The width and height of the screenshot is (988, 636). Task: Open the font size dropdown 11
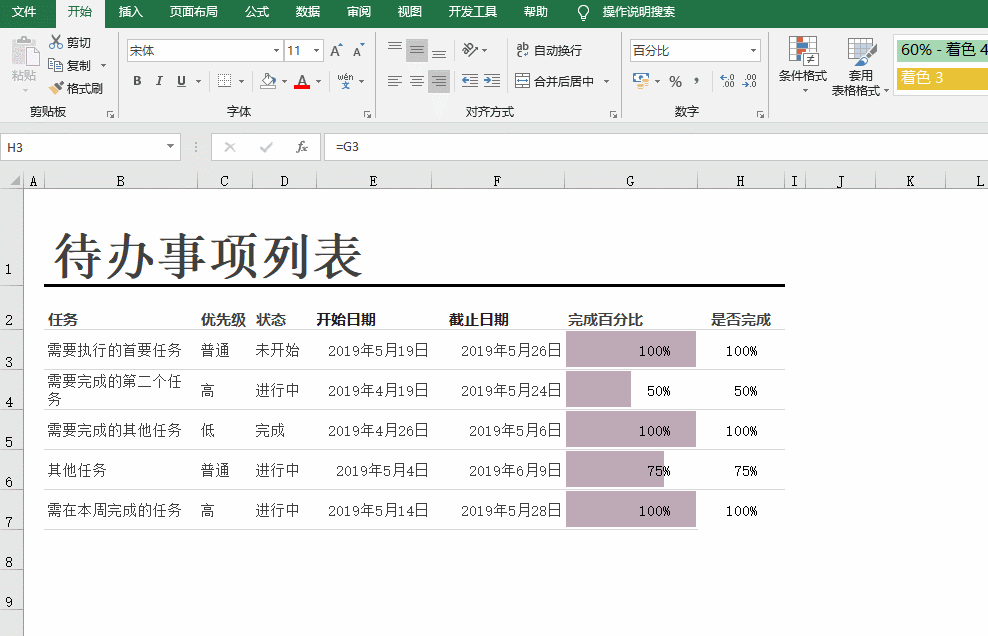[316, 50]
